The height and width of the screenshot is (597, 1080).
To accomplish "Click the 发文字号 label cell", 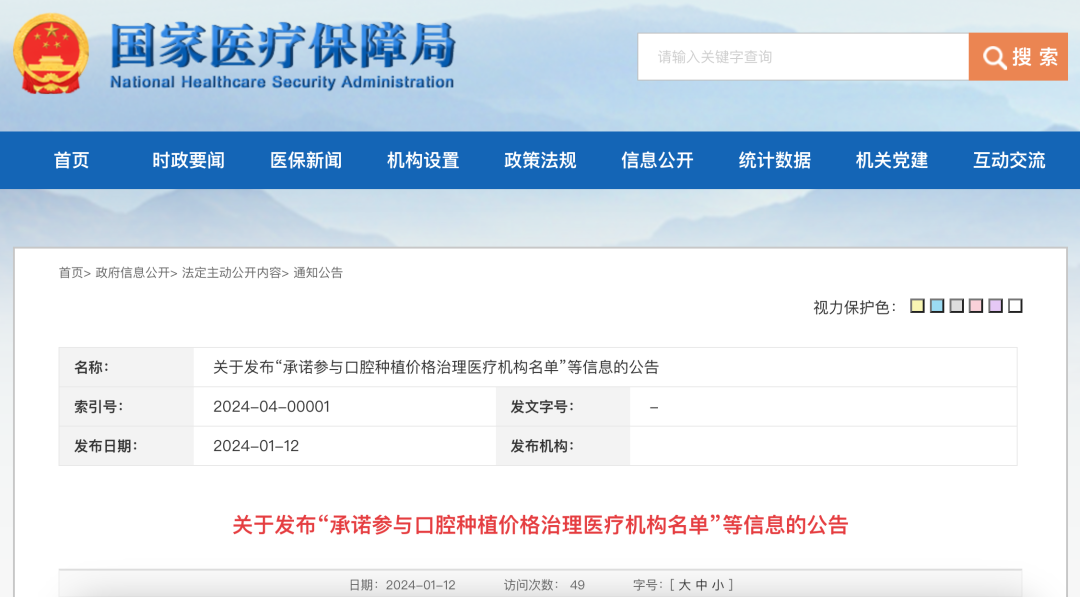I will tap(563, 407).
